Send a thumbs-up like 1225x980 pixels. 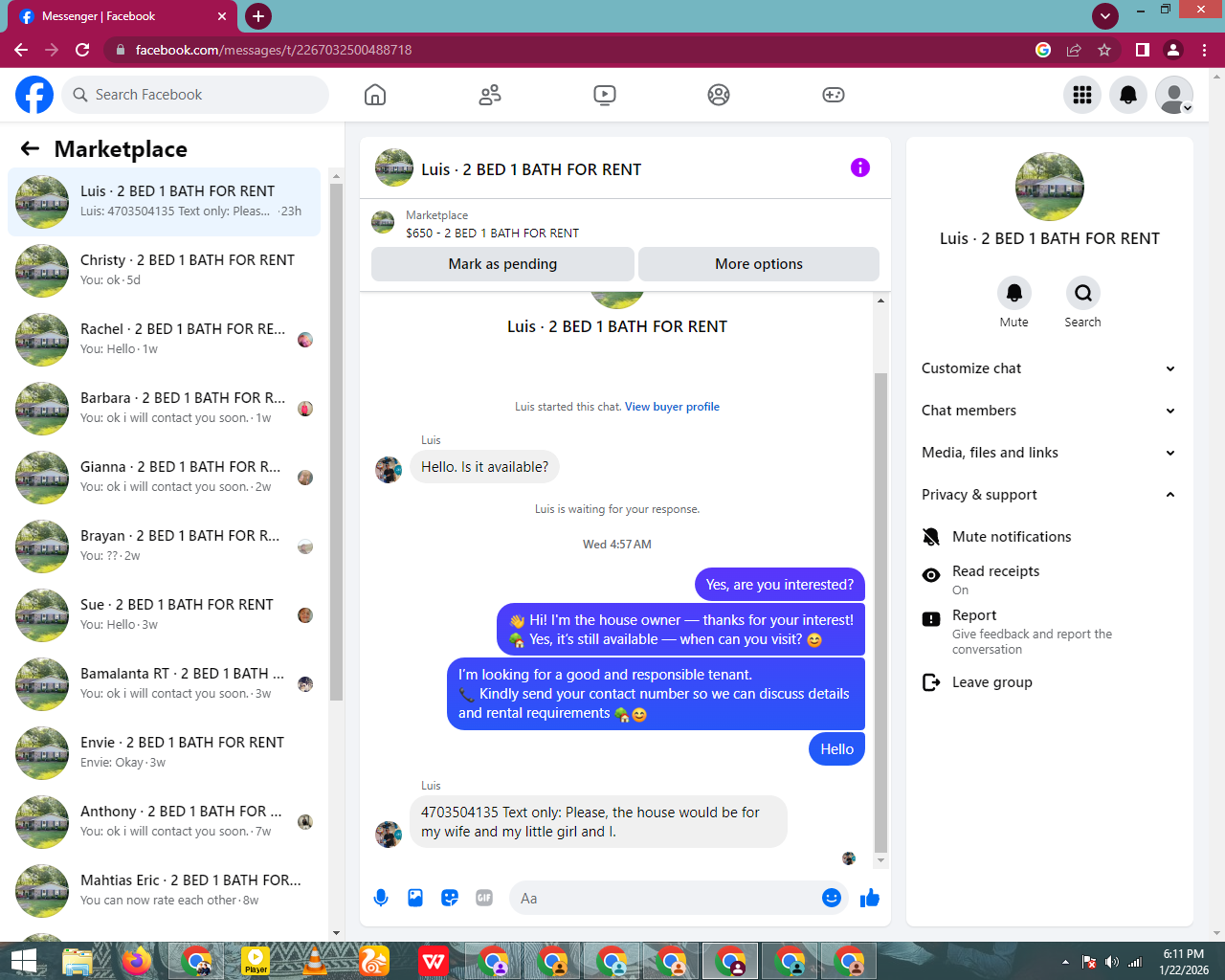870,898
